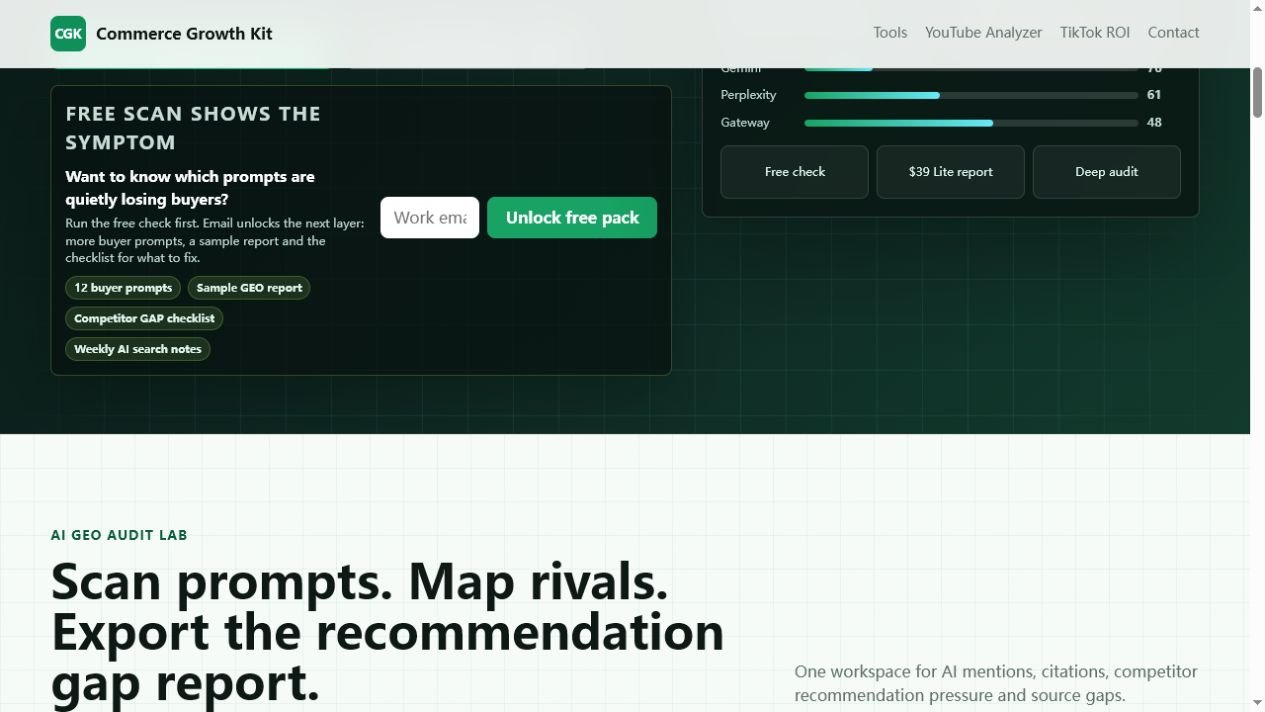
Task: Open the Tools menu item
Action: coord(890,32)
